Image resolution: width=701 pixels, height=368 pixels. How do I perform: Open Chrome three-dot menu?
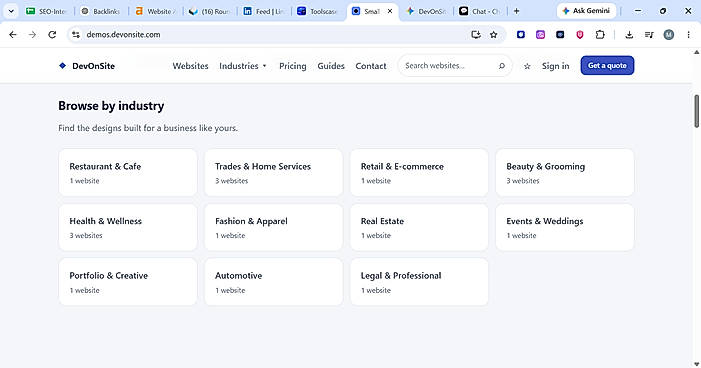tap(688, 34)
